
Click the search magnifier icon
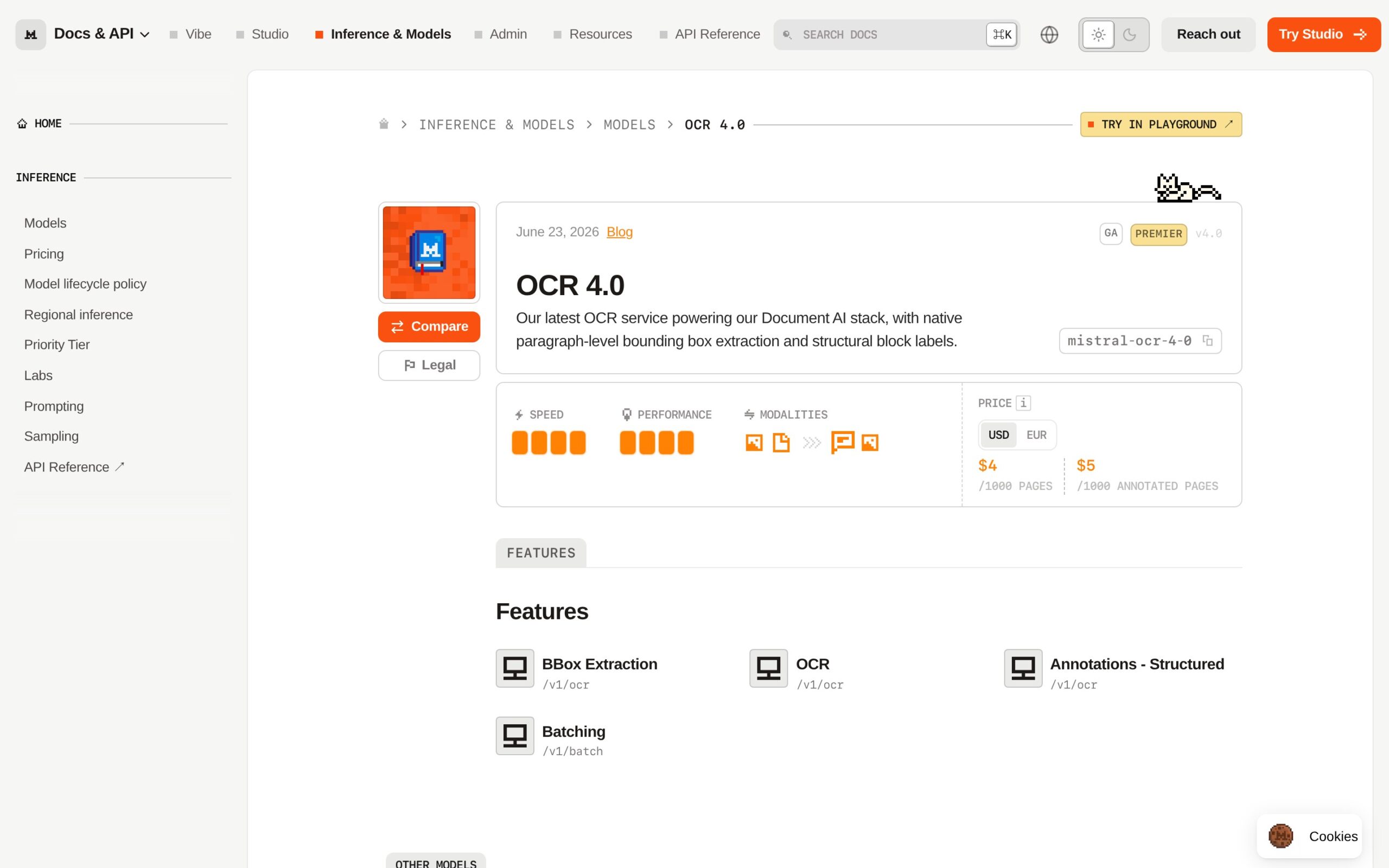point(787,34)
